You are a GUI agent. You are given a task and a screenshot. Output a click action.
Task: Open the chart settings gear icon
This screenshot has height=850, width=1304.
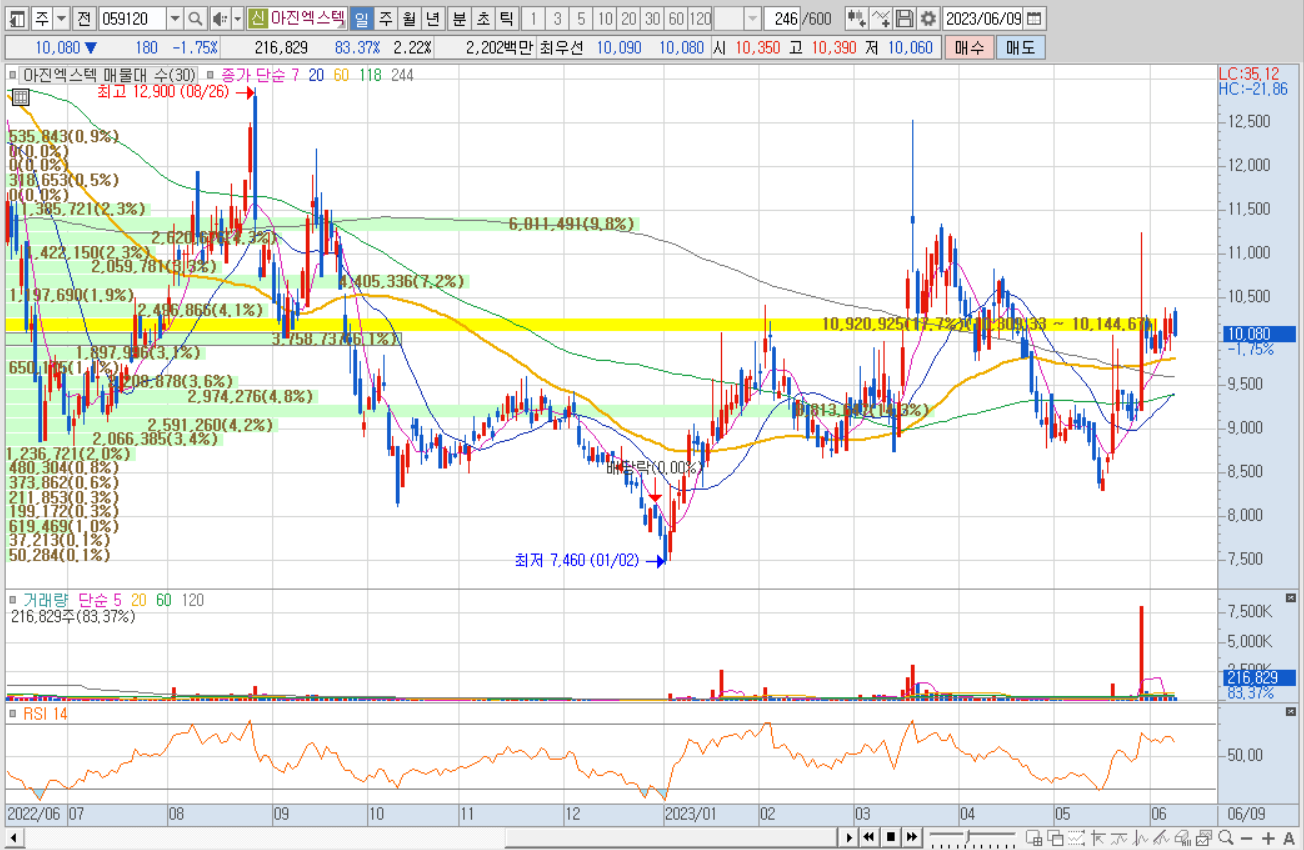click(928, 18)
